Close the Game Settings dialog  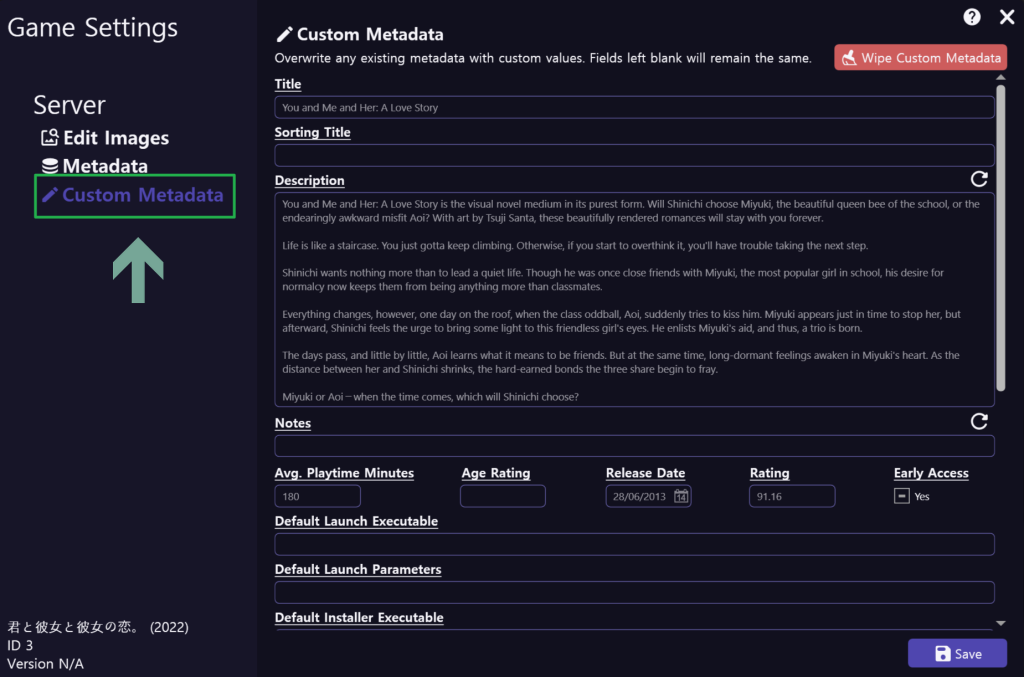coord(1003,17)
